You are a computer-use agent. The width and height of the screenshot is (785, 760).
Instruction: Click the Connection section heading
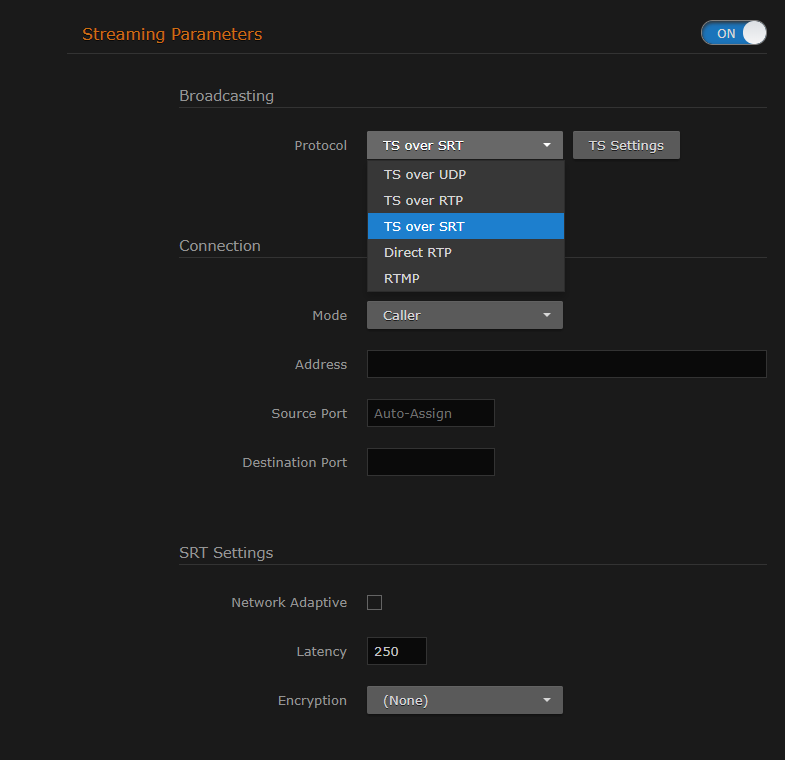[220, 246]
